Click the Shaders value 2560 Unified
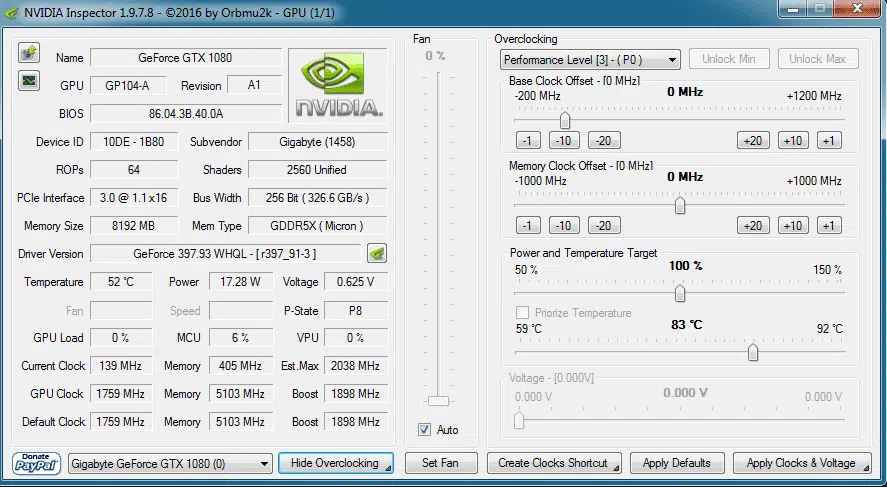Viewport: 887px width, 487px height. pyautogui.click(x=317, y=170)
